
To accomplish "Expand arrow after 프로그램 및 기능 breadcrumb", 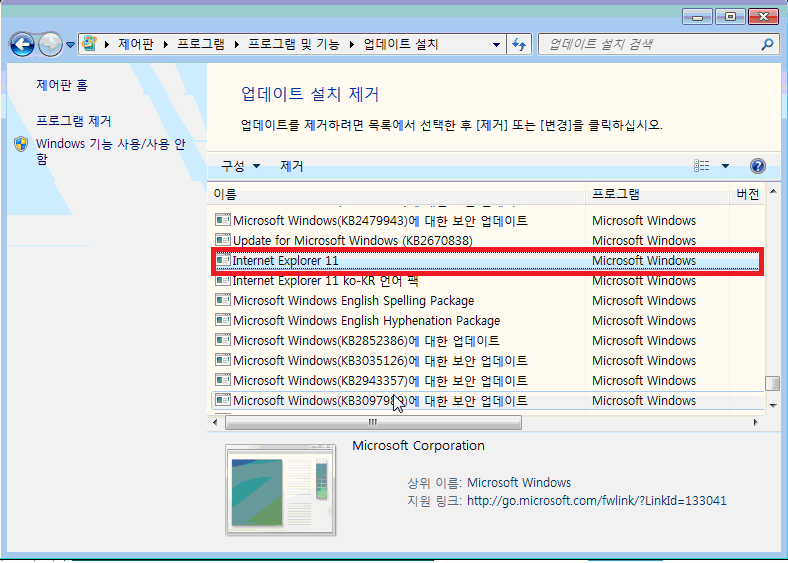I will (352, 44).
